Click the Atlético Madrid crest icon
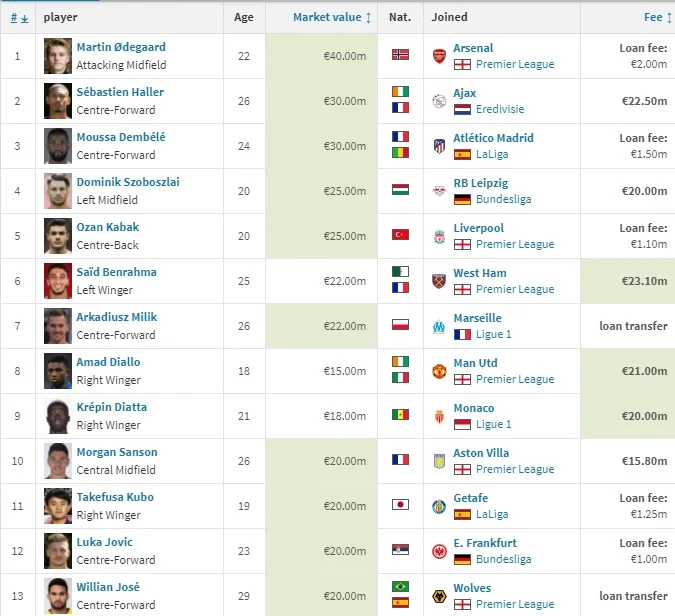Screen dimensions: 675x616 pyautogui.click(x=438, y=146)
